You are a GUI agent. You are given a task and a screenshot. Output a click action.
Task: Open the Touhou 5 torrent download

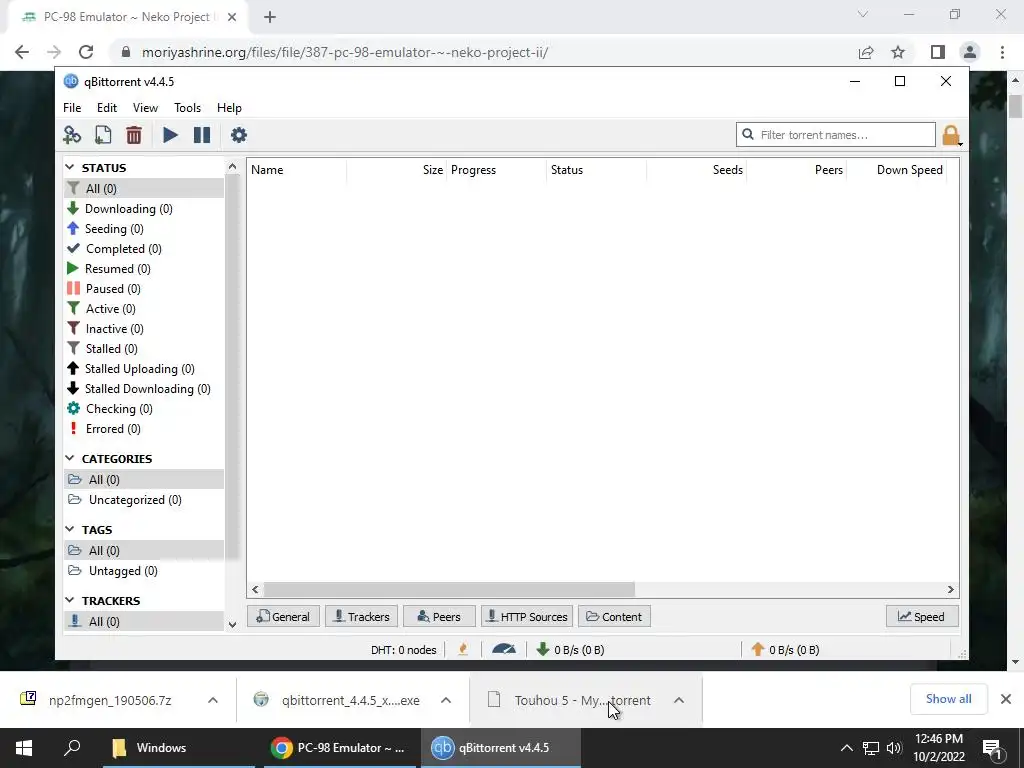[x=569, y=700]
